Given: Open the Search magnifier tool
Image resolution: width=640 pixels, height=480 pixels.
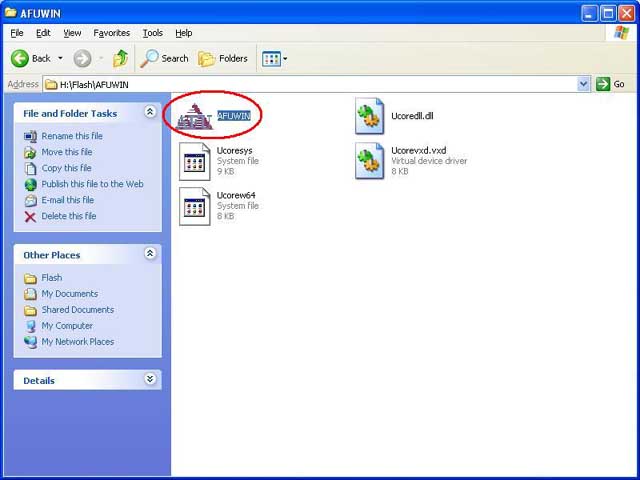Looking at the screenshot, I should tap(149, 59).
